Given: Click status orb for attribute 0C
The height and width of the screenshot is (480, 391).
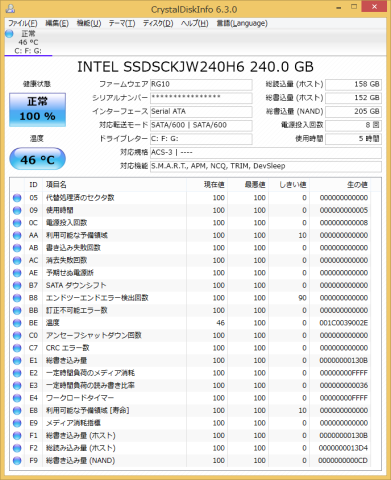Looking at the screenshot, I should (17, 223).
